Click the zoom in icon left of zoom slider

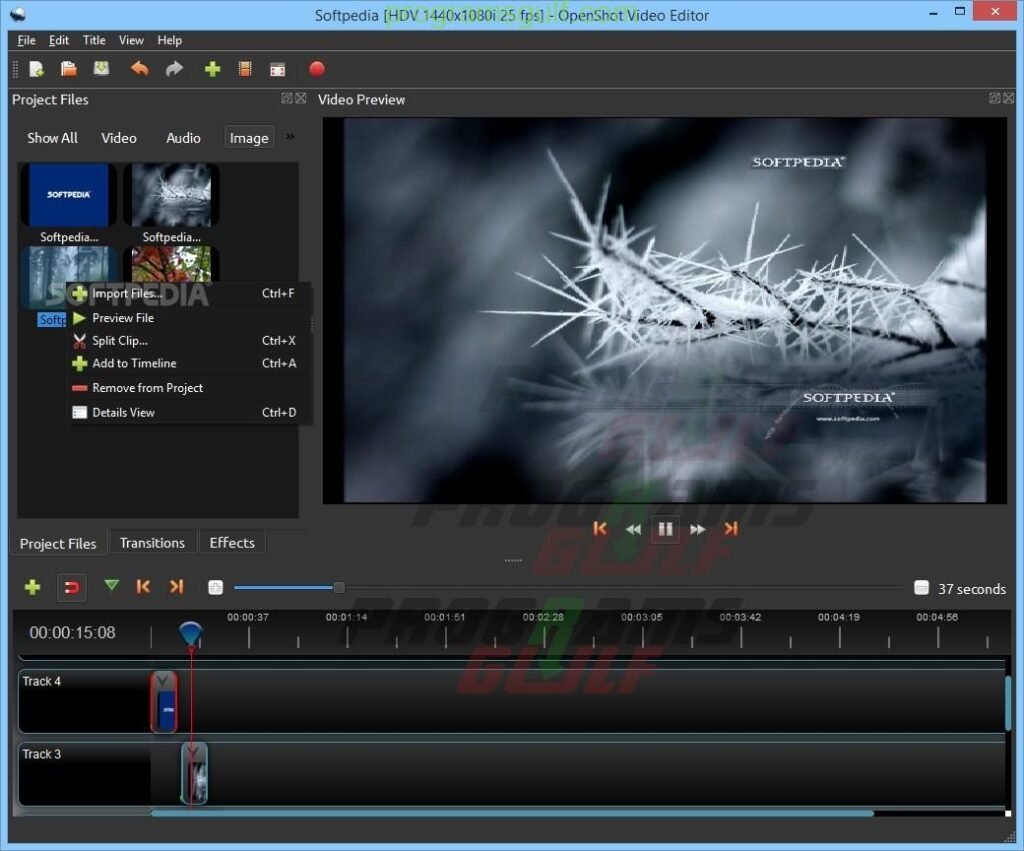point(216,588)
